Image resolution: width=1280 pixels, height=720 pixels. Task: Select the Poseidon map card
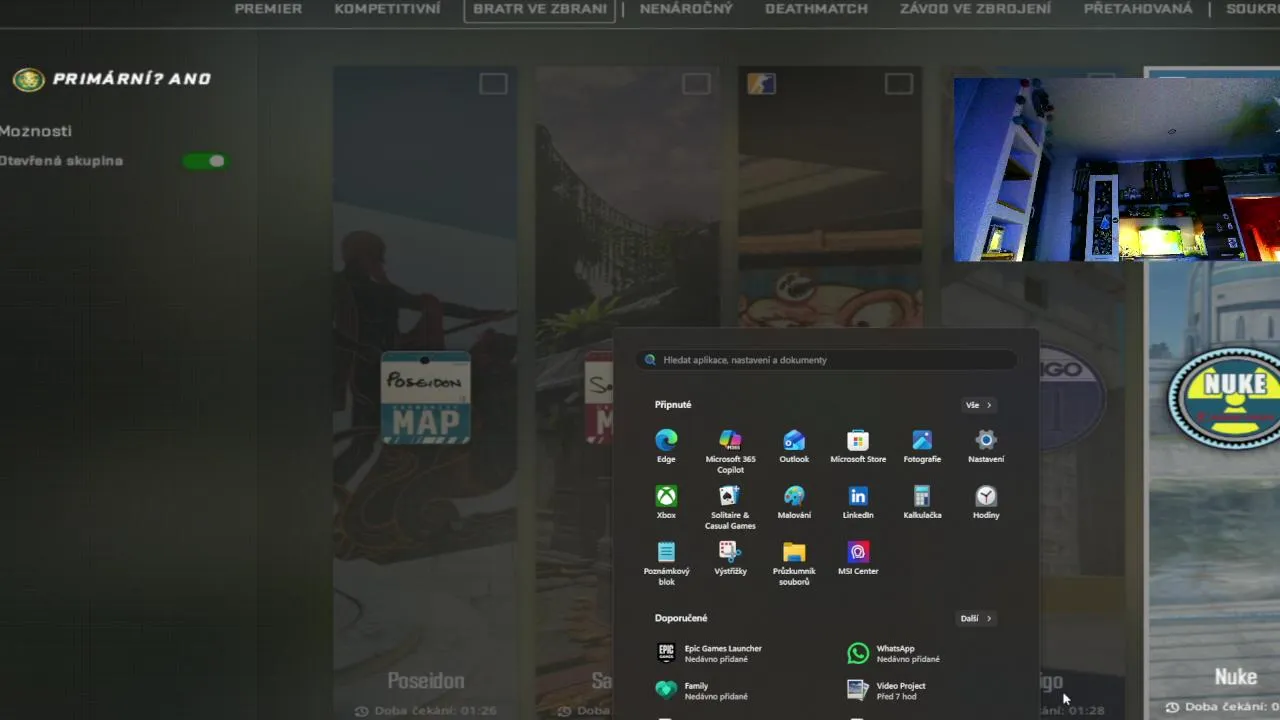(x=425, y=393)
